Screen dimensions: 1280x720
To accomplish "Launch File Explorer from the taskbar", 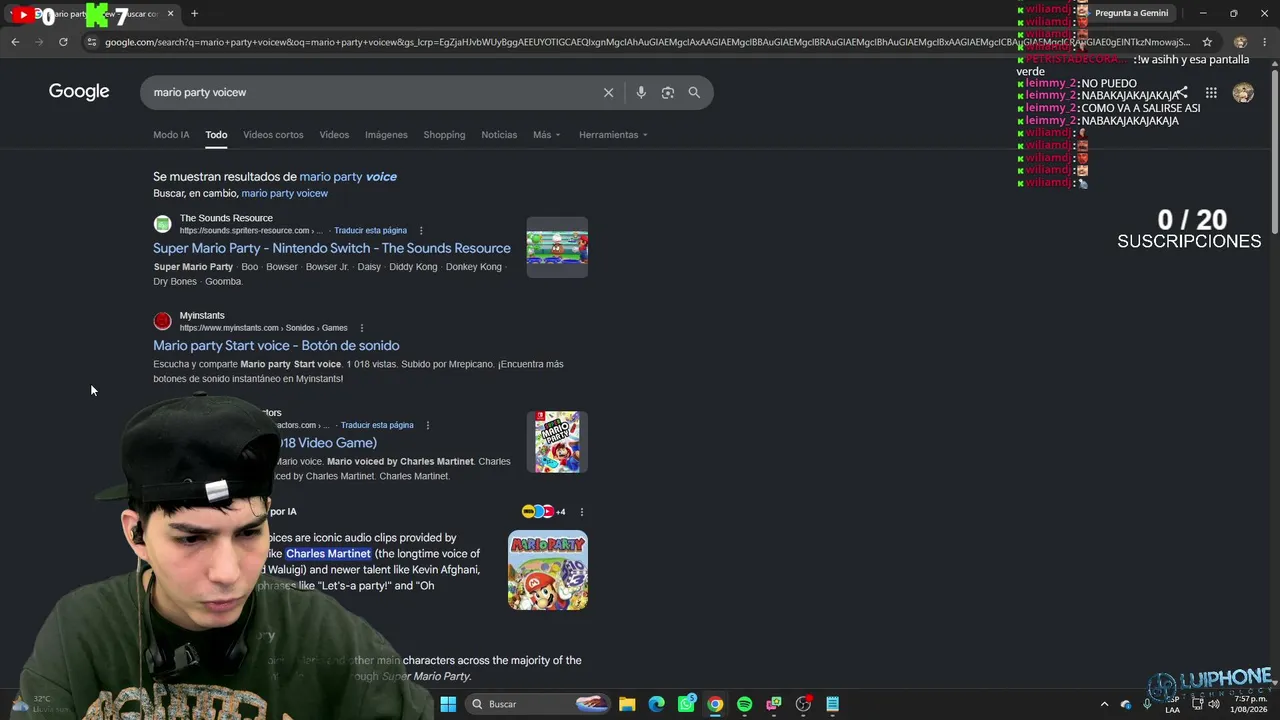I will (627, 704).
